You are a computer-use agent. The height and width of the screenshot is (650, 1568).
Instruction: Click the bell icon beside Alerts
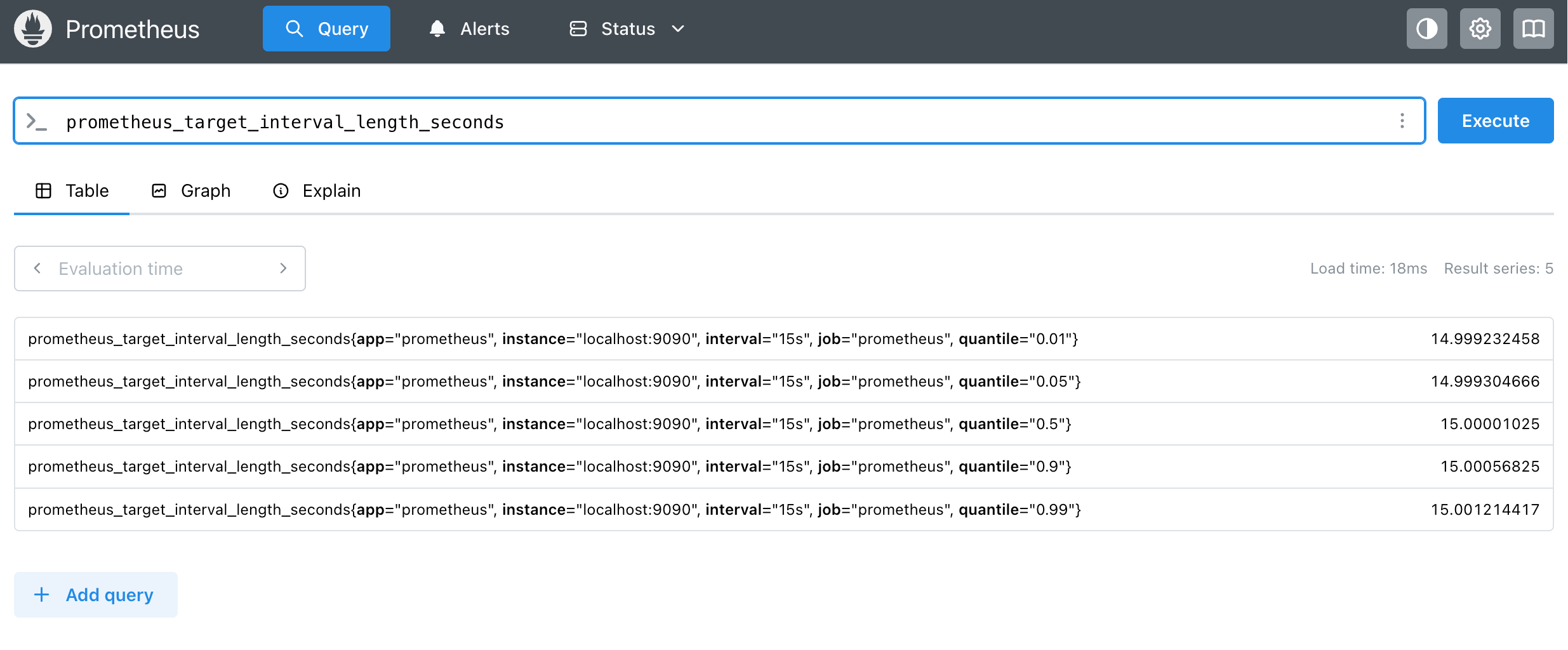click(x=437, y=29)
